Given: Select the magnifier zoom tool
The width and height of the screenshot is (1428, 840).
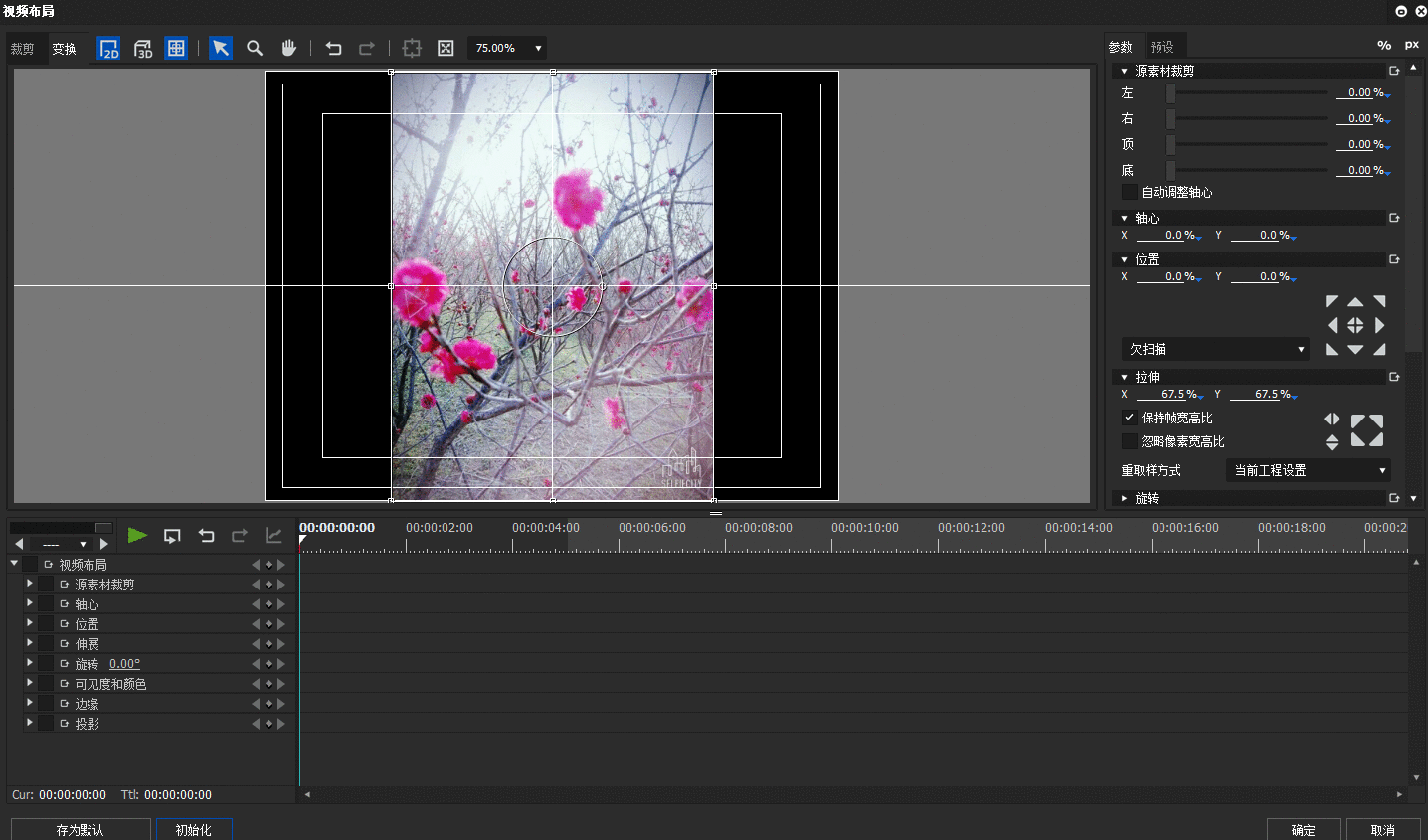Looking at the screenshot, I should 255,48.
